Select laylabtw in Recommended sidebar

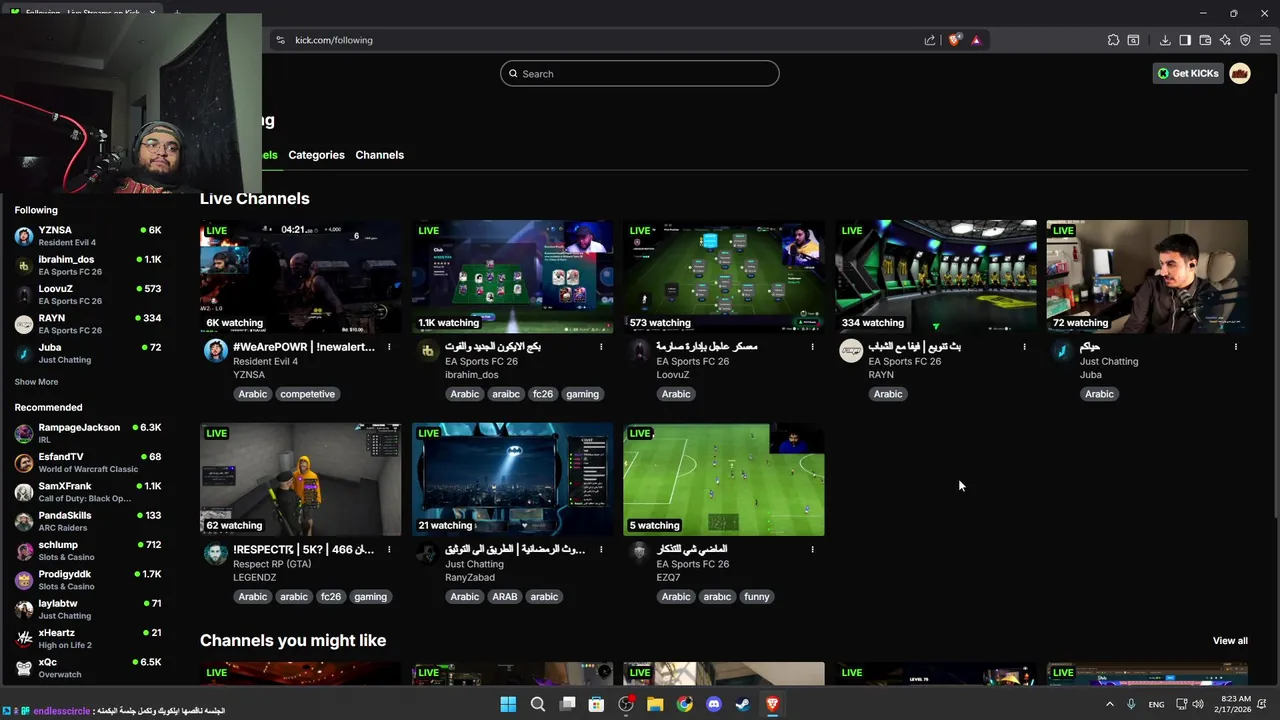click(88, 609)
